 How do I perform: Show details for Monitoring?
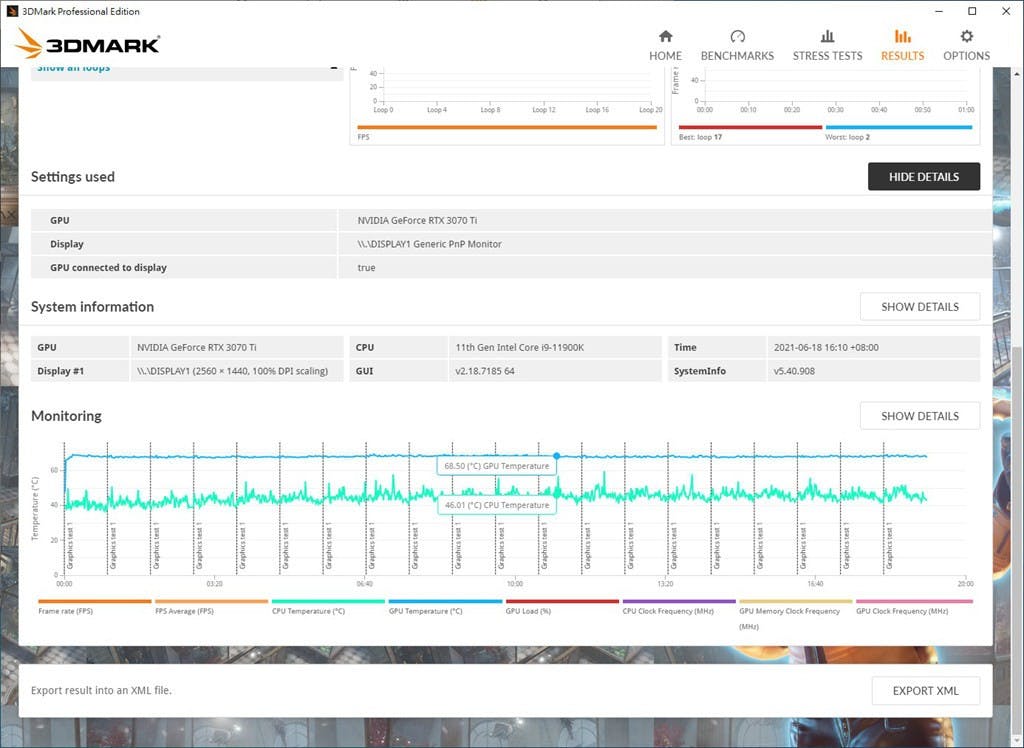[920, 415]
